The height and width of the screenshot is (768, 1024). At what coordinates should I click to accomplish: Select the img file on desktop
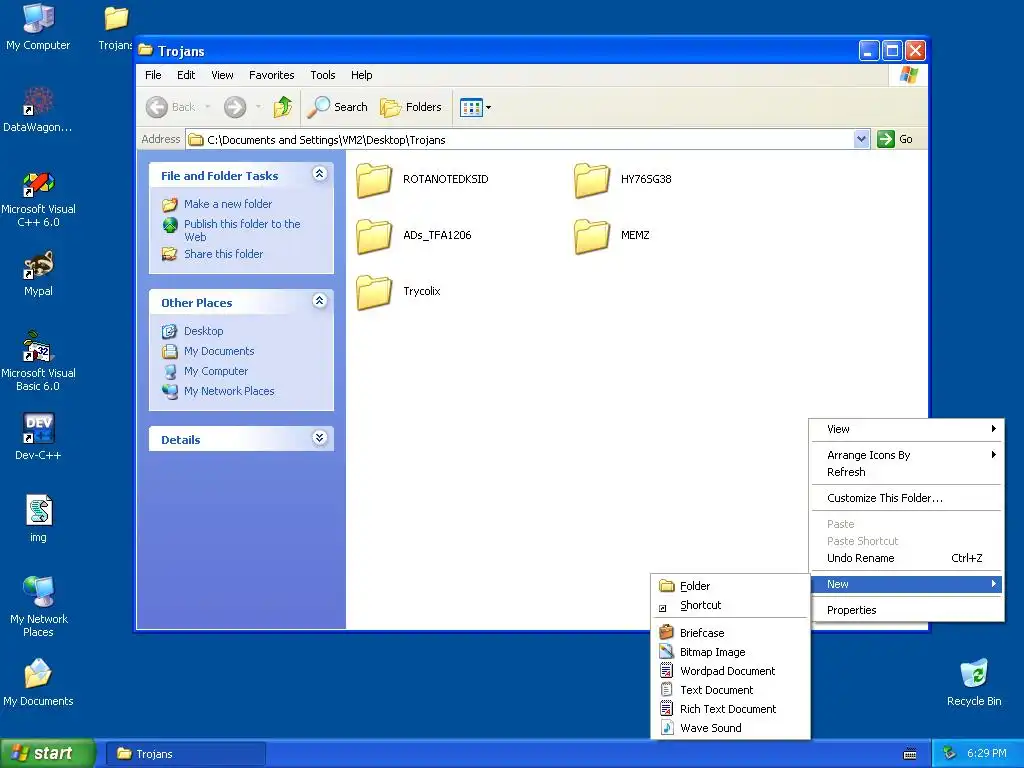tap(38, 519)
